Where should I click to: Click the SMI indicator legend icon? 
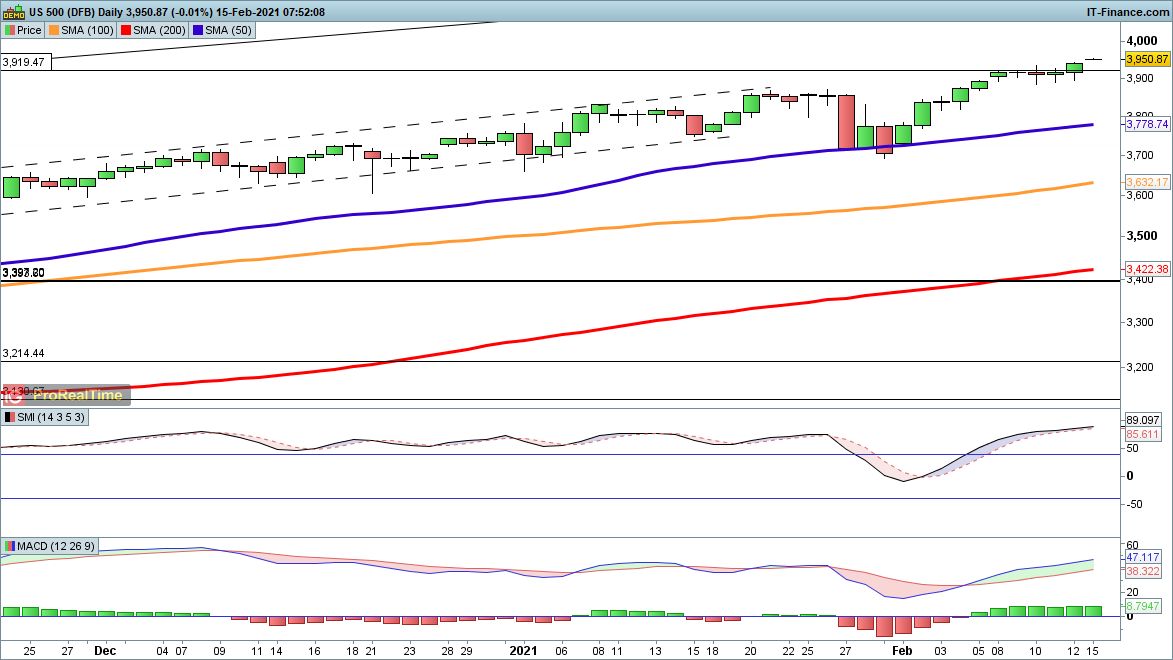9,416
